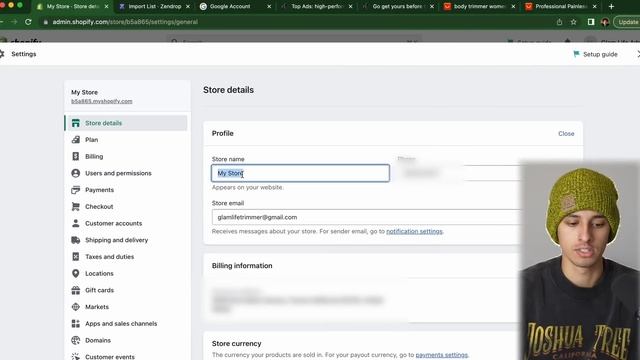Reload the page with browser refresh icon
The height and width of the screenshot is (360, 640).
pyautogui.click(x=28, y=22)
